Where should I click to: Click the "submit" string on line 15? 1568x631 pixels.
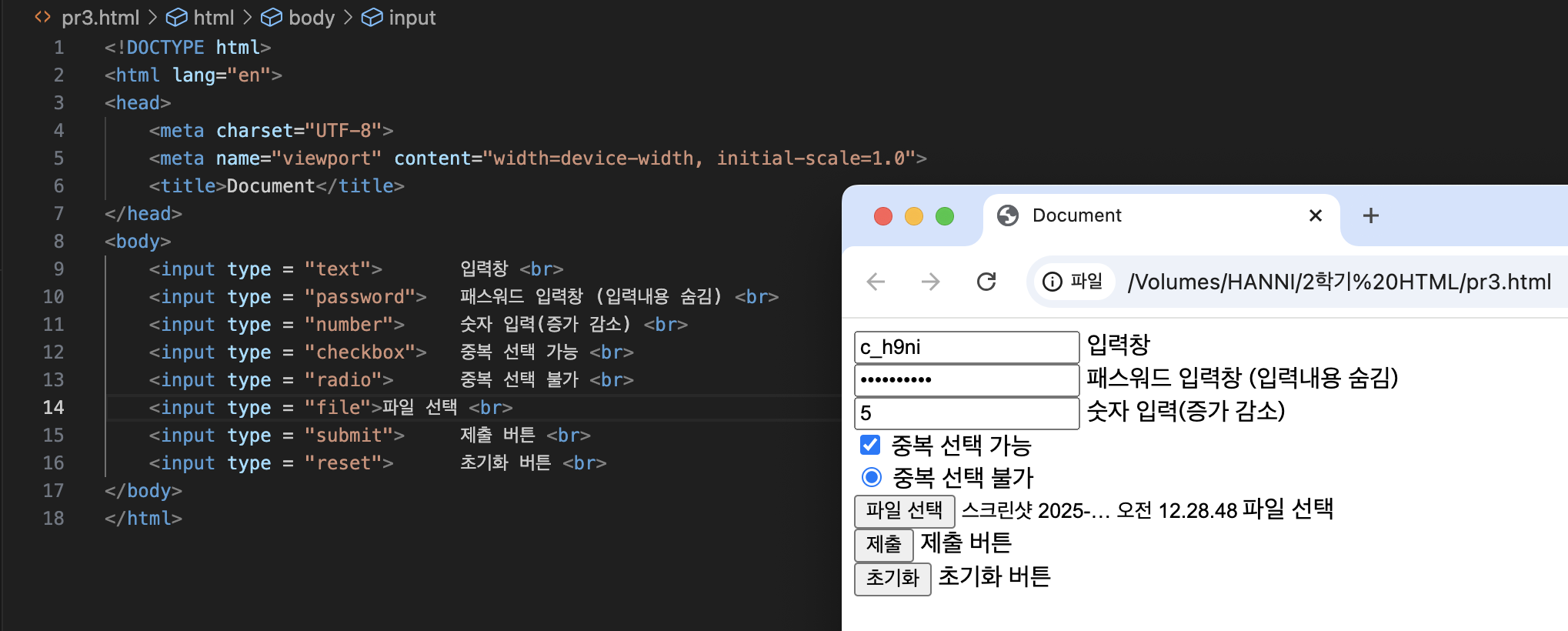click(x=355, y=435)
